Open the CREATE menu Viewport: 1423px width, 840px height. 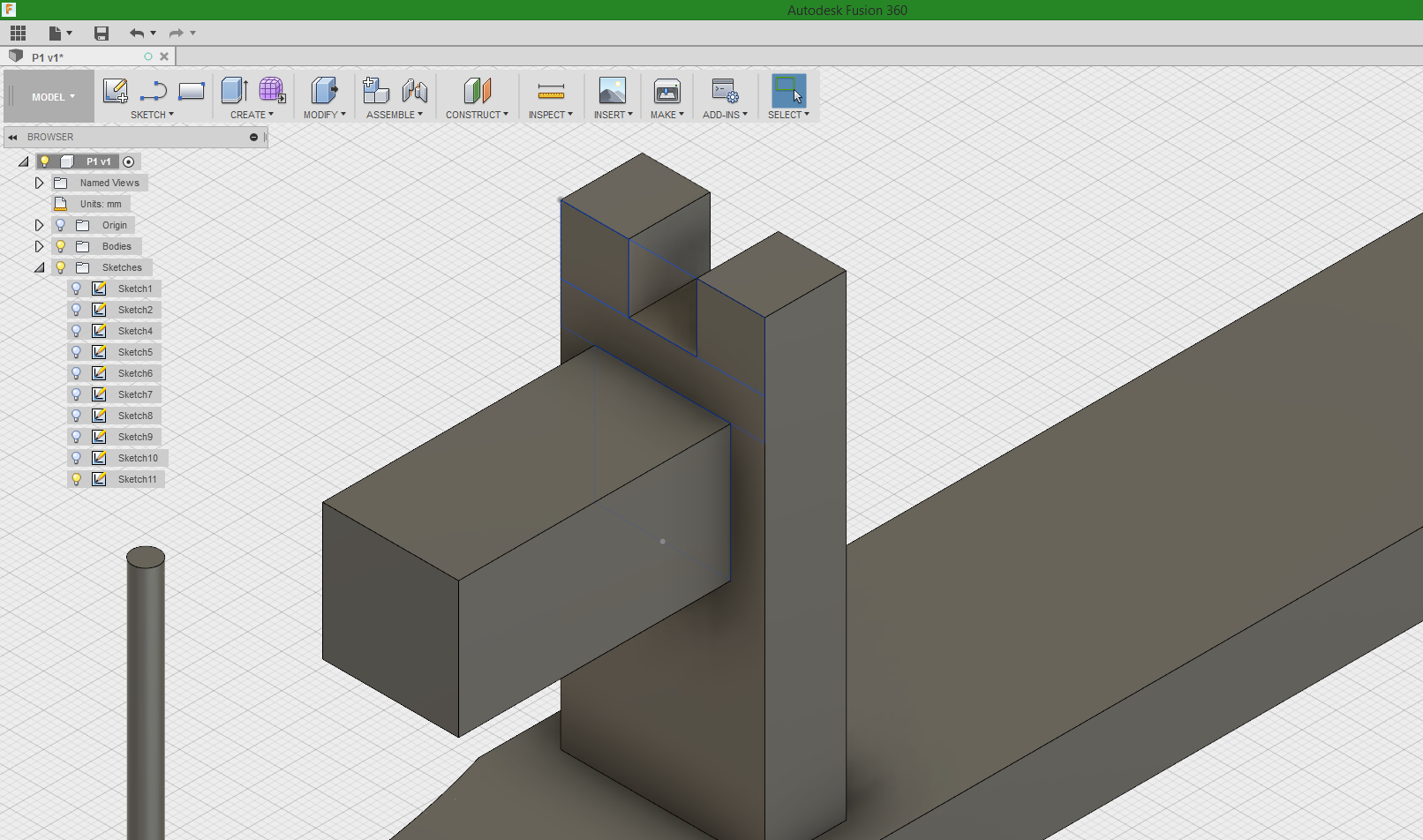[252, 115]
